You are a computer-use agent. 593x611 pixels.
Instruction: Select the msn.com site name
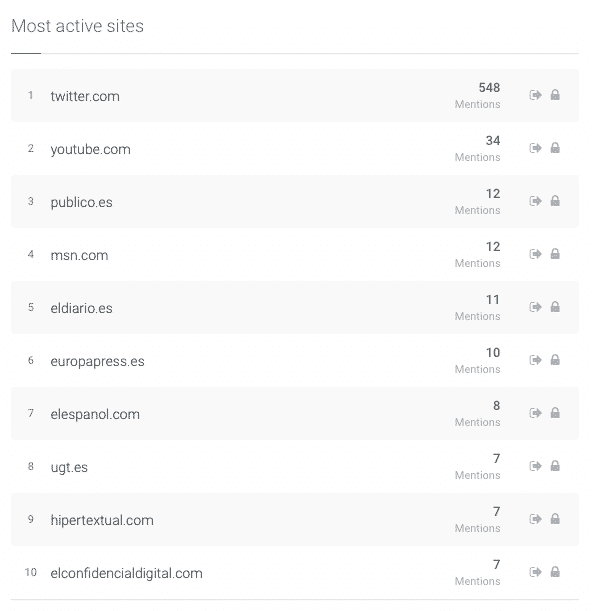79,255
